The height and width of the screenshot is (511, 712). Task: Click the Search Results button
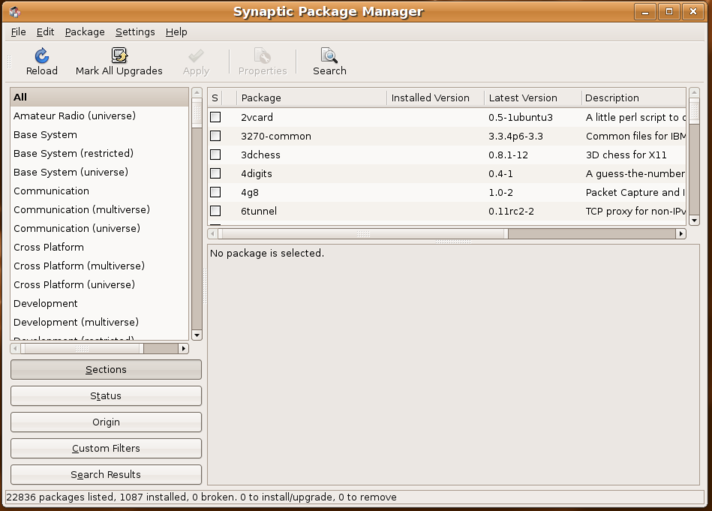point(106,475)
